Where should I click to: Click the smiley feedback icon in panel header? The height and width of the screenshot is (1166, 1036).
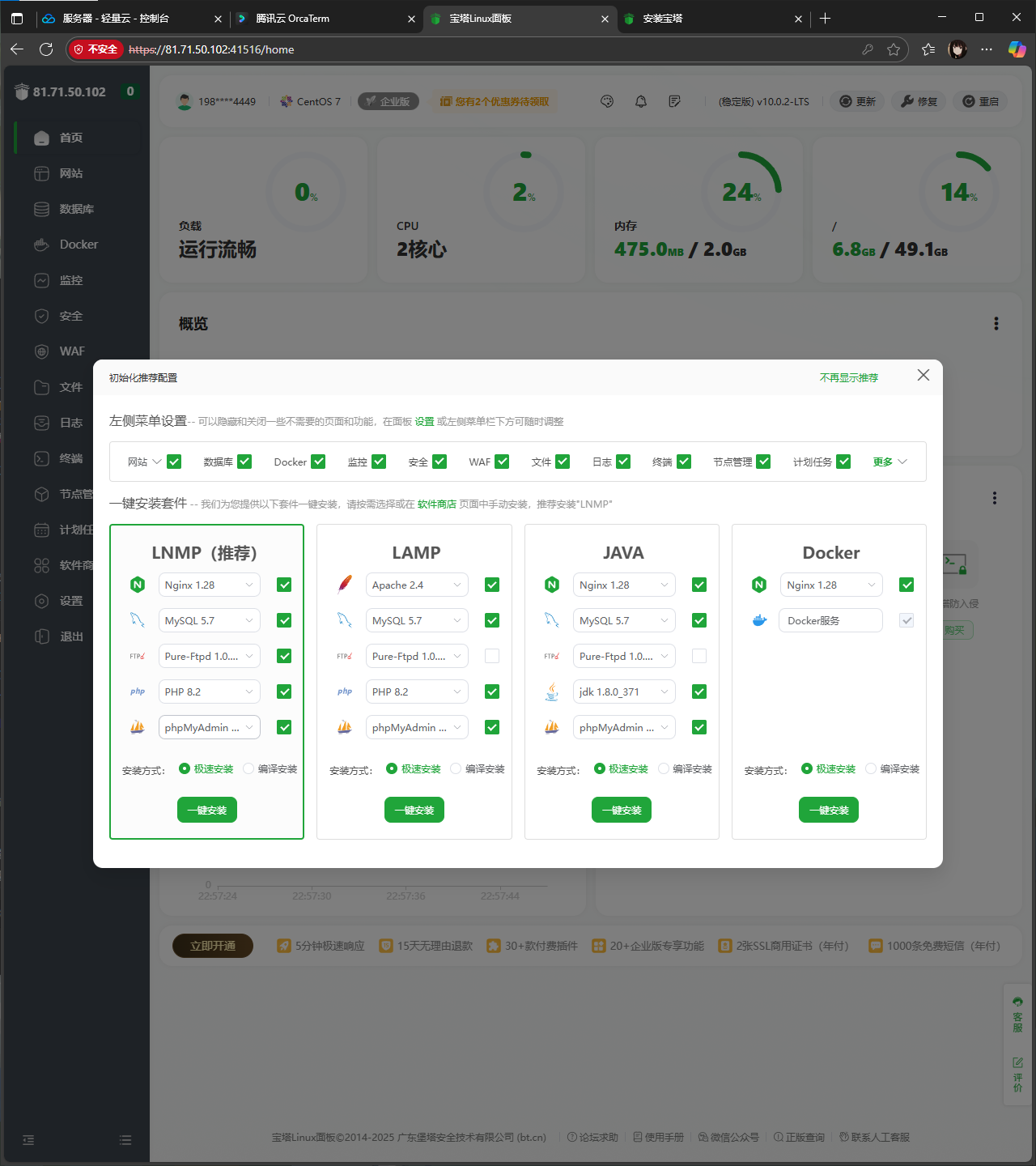[607, 101]
